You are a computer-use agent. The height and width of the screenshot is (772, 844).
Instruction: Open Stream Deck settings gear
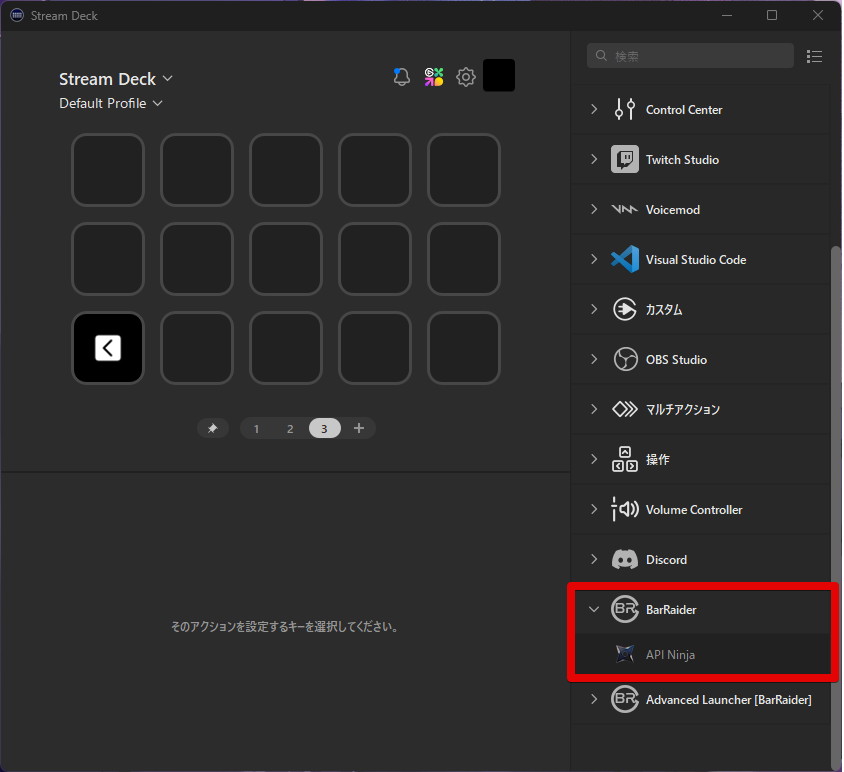click(x=466, y=77)
